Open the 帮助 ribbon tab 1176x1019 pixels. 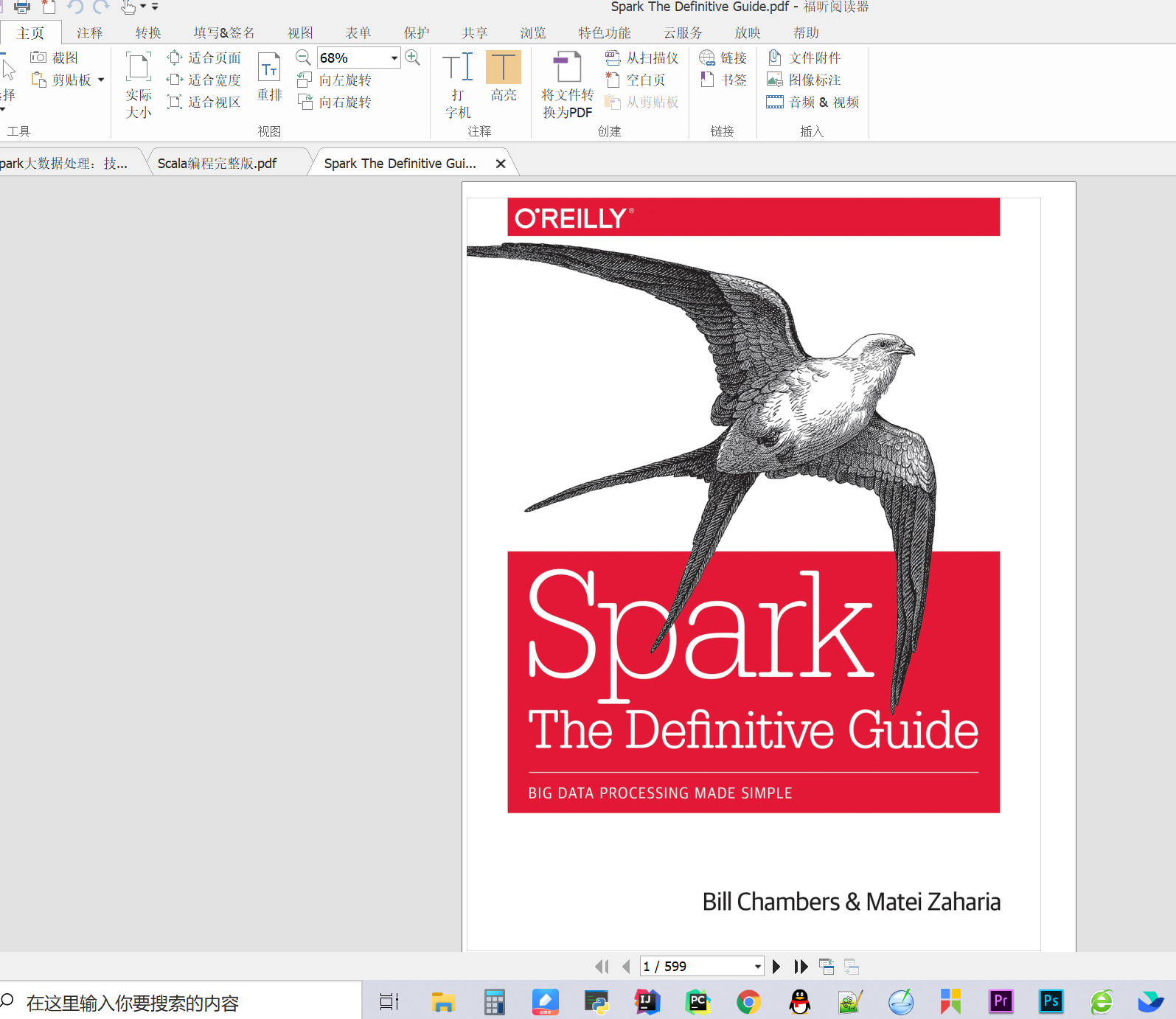[806, 33]
